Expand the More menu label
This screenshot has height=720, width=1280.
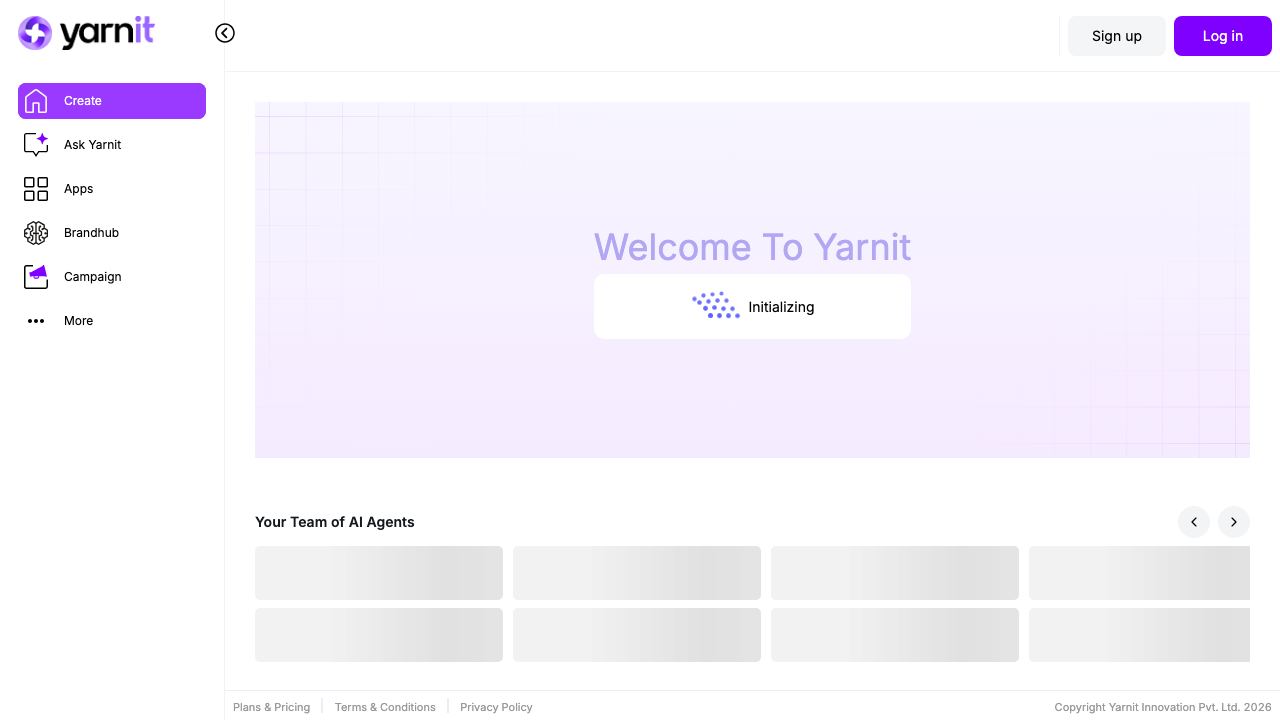point(78,321)
